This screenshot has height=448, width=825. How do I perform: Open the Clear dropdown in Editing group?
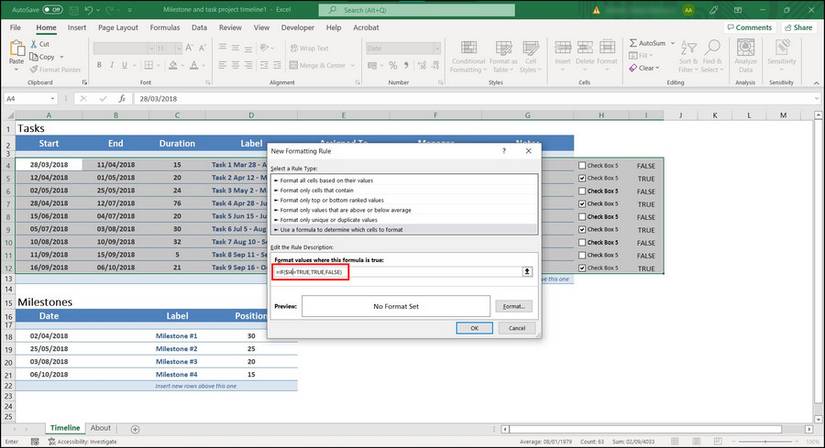tap(647, 69)
